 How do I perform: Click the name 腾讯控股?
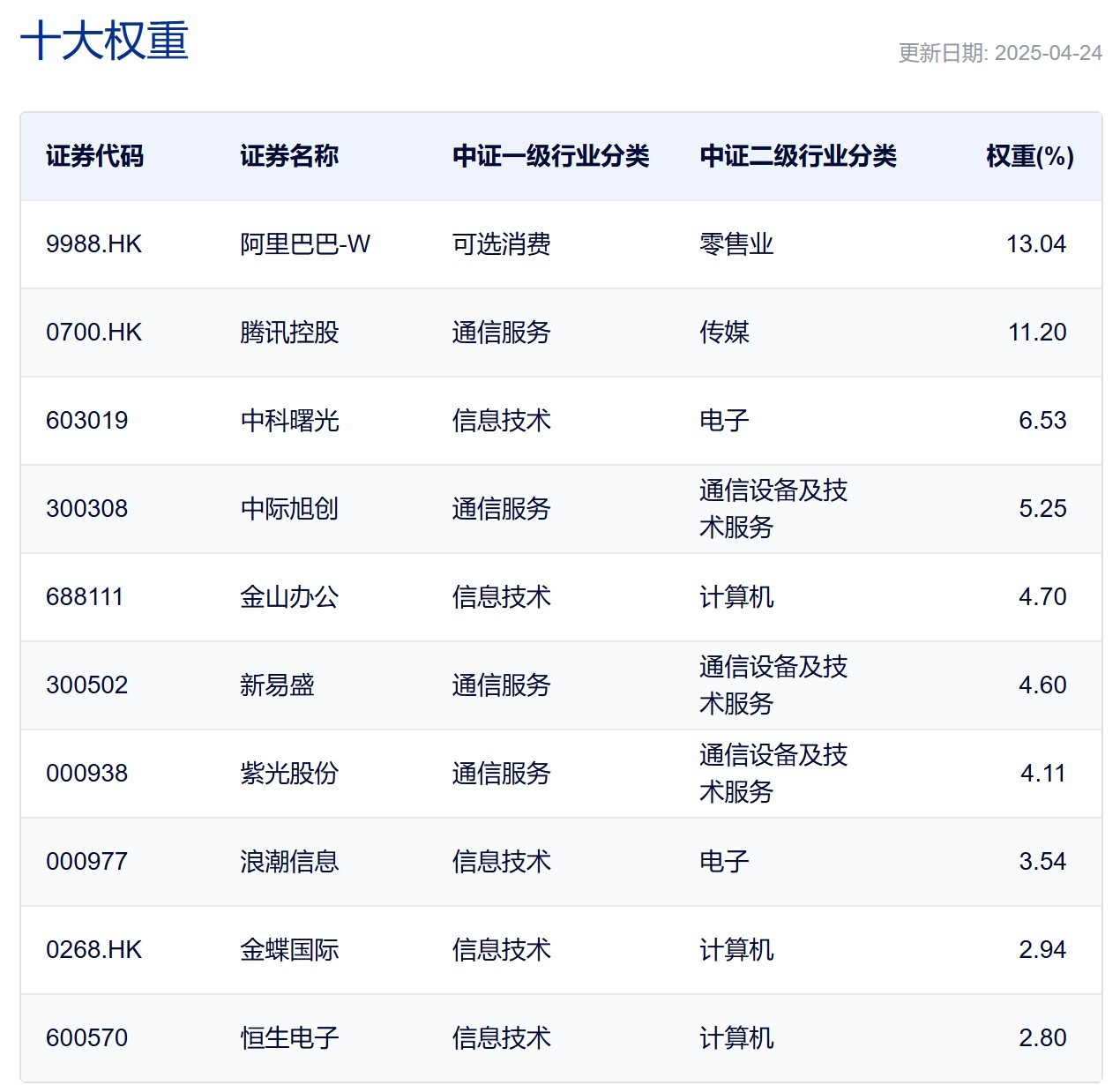(289, 333)
